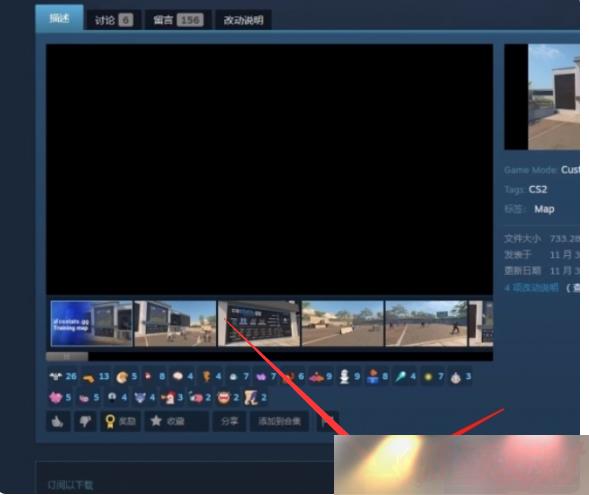
Task: Select the third thumbnail showing the dark scoreboard panel
Action: click(x=259, y=323)
